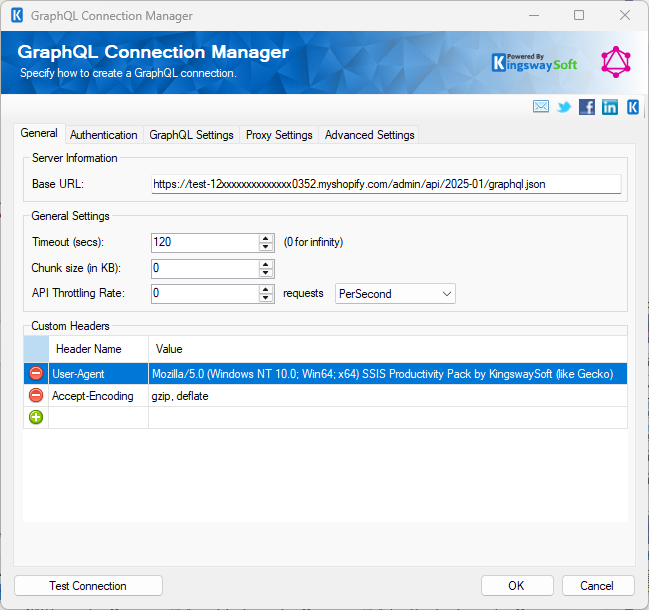Open the Facebook icon link
The height and width of the screenshot is (610, 649).
pyautogui.click(x=587, y=107)
